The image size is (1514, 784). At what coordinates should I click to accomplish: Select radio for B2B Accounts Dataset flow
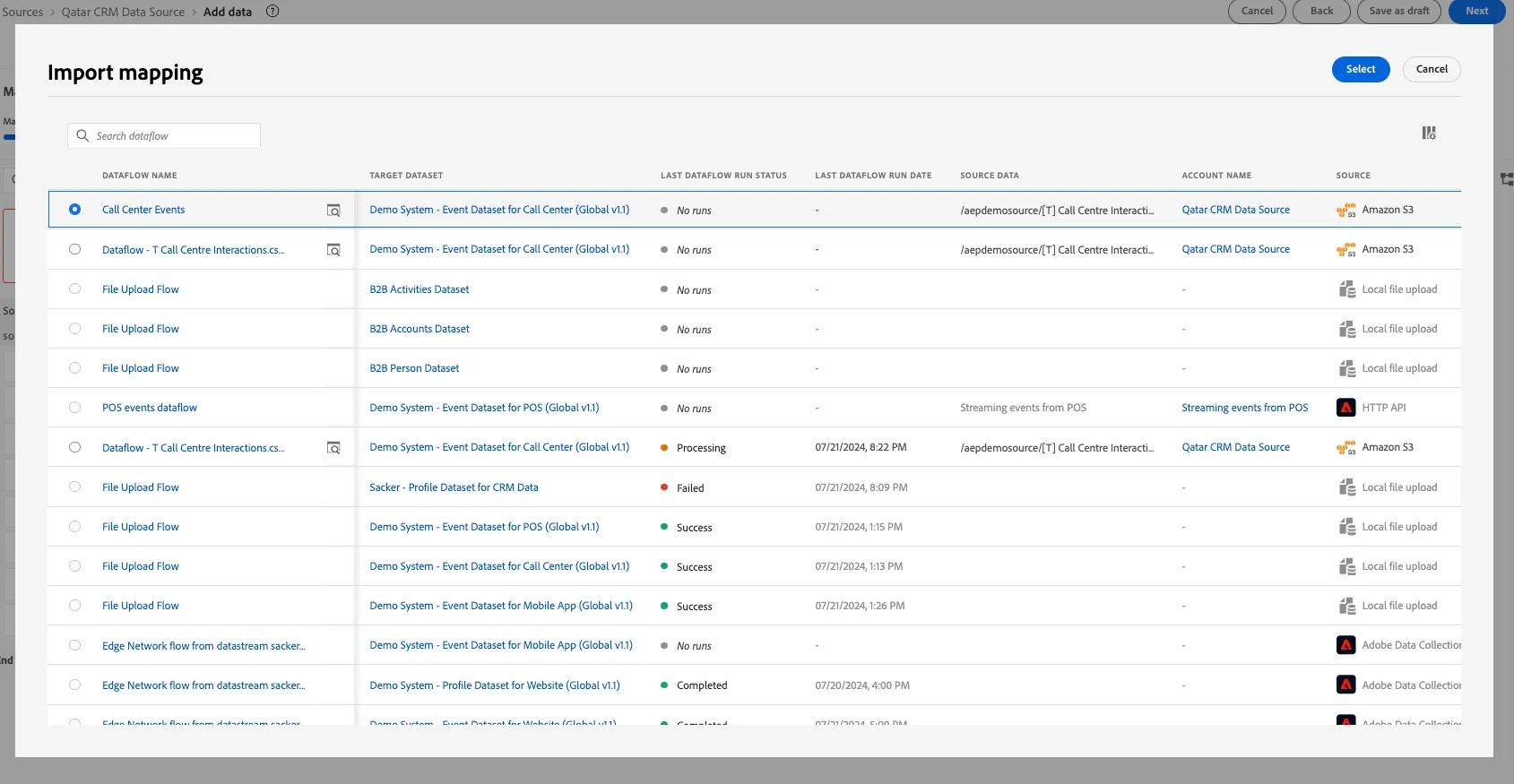pos(74,328)
